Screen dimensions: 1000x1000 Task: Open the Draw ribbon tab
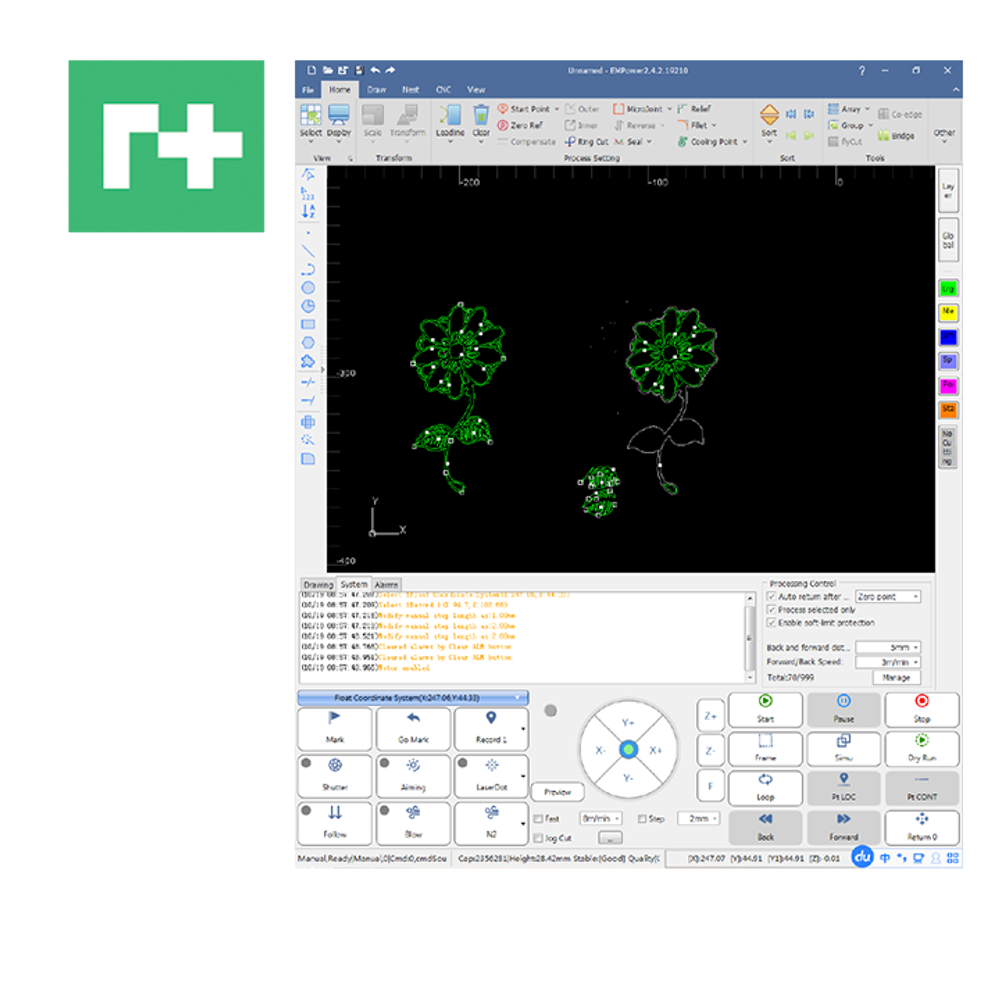pyautogui.click(x=376, y=89)
